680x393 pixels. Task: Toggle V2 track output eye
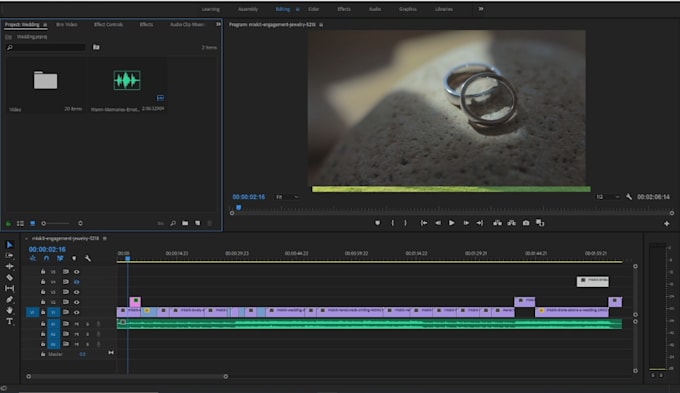(76, 302)
